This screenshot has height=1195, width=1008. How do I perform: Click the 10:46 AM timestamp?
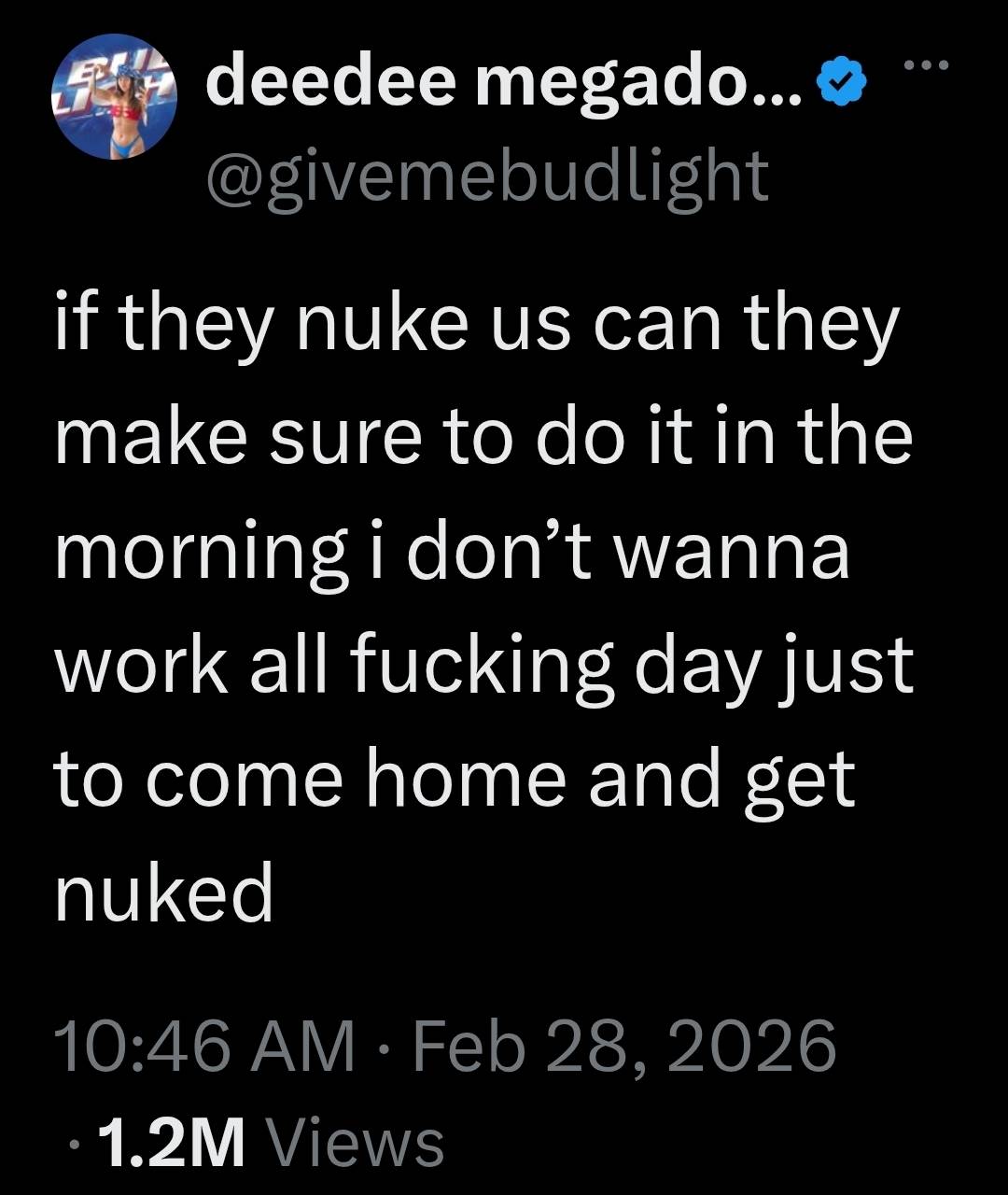tap(204, 1046)
